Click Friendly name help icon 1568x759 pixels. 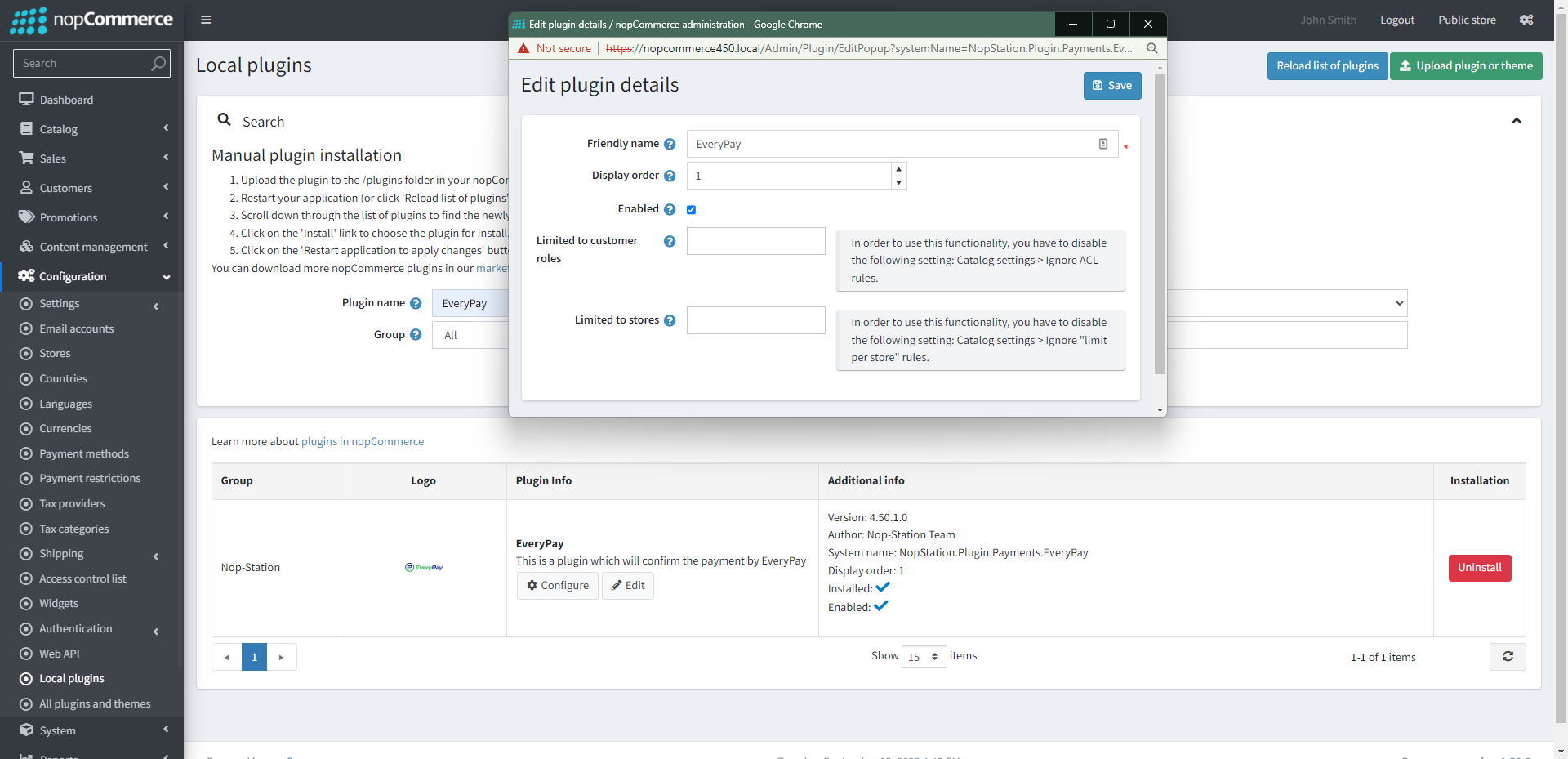[x=670, y=144]
